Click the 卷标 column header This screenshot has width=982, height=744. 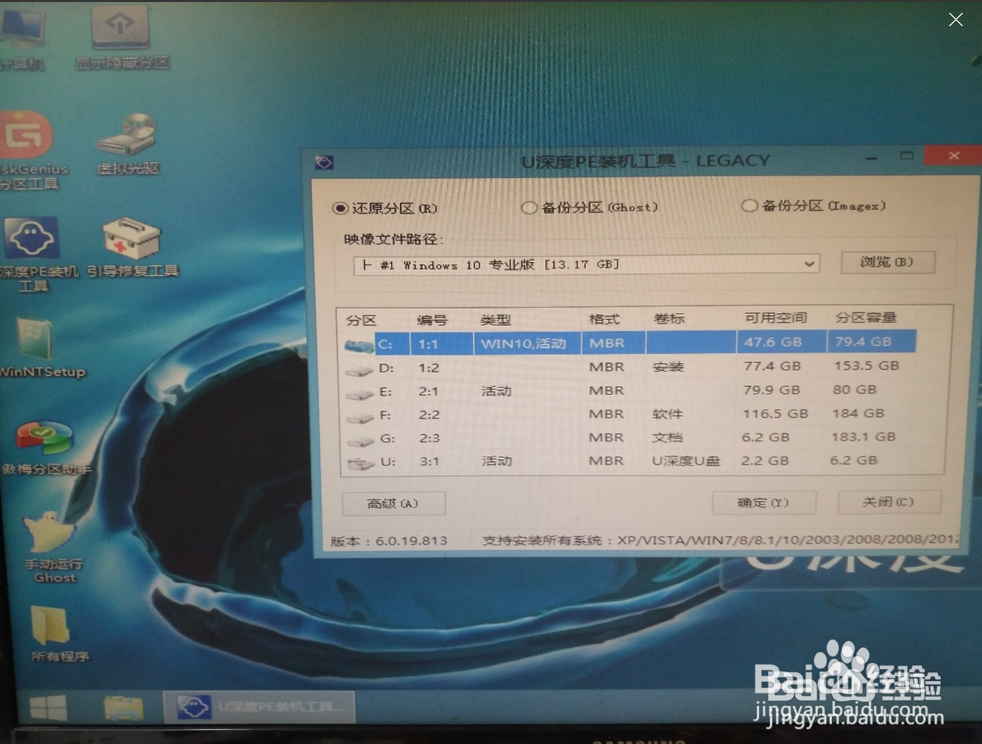669,319
